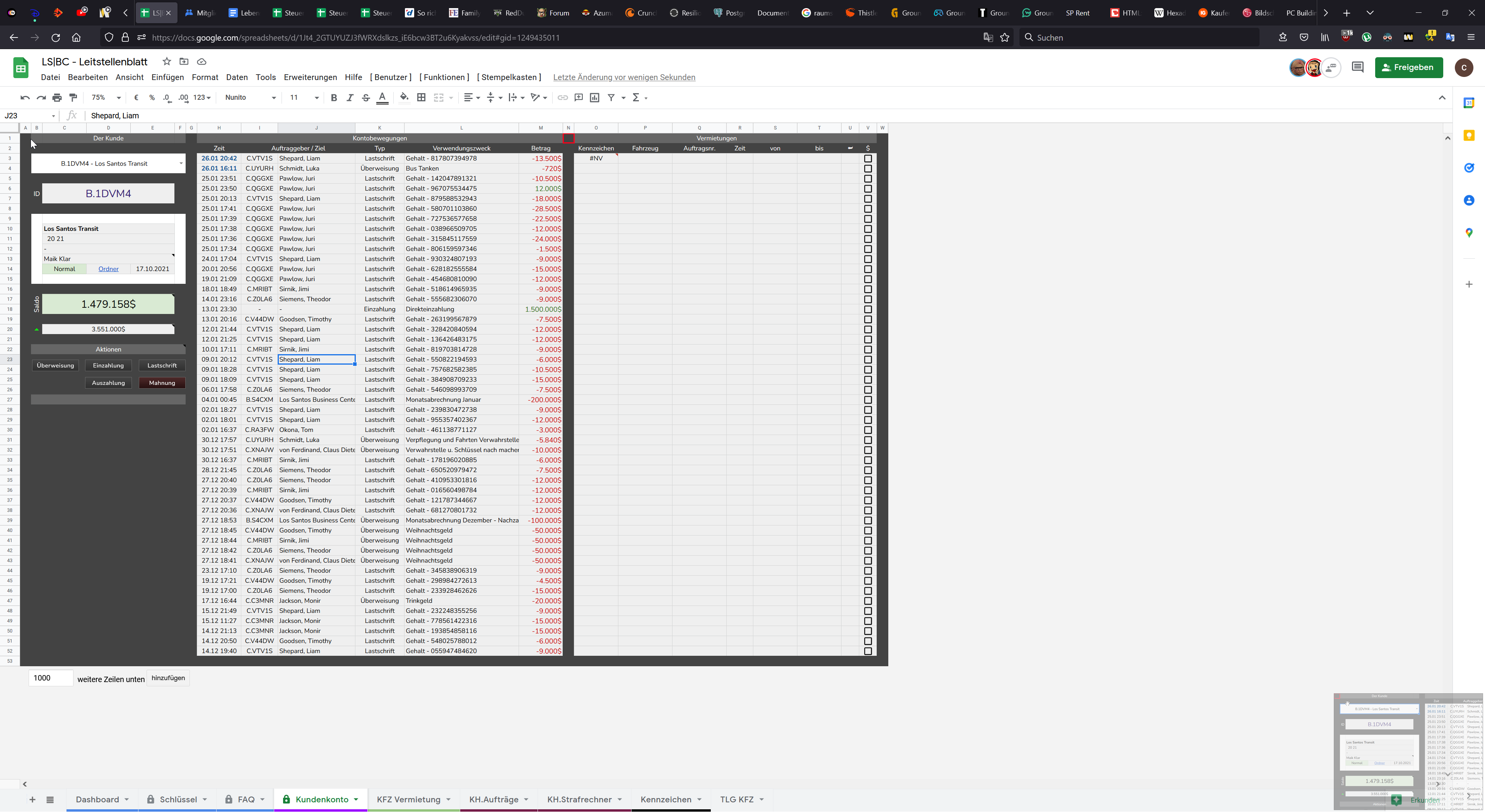Image resolution: width=1485 pixels, height=812 pixels.
Task: Tick checkbox in row 3 Gehalt - 817807394978
Action: coord(867,159)
